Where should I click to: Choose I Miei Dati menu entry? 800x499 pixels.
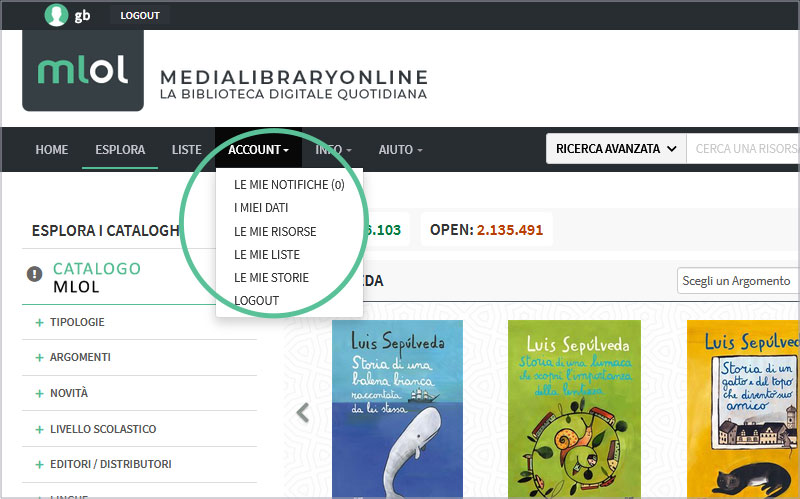pos(261,208)
